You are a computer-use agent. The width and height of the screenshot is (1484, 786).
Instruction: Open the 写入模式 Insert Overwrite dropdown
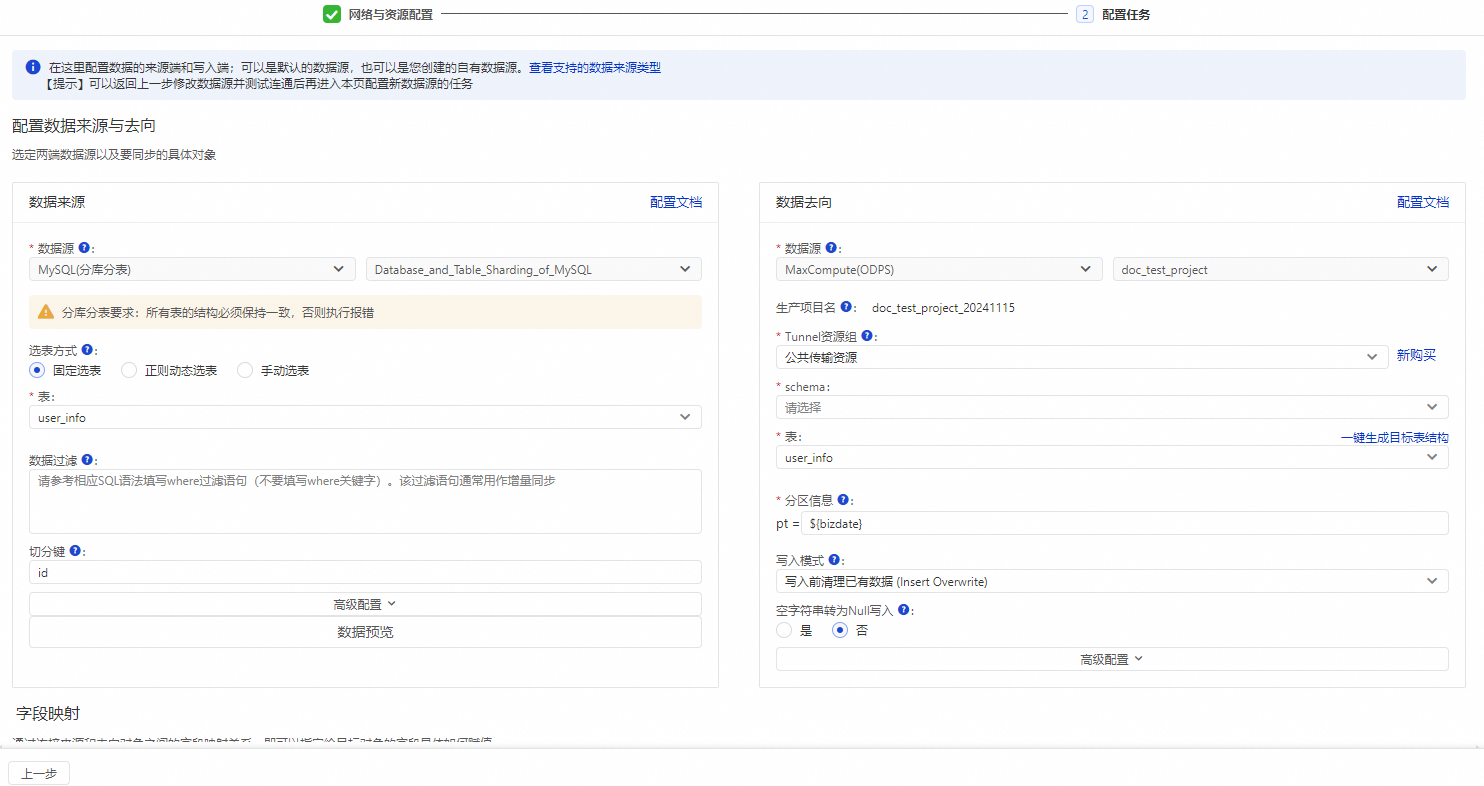click(1112, 581)
